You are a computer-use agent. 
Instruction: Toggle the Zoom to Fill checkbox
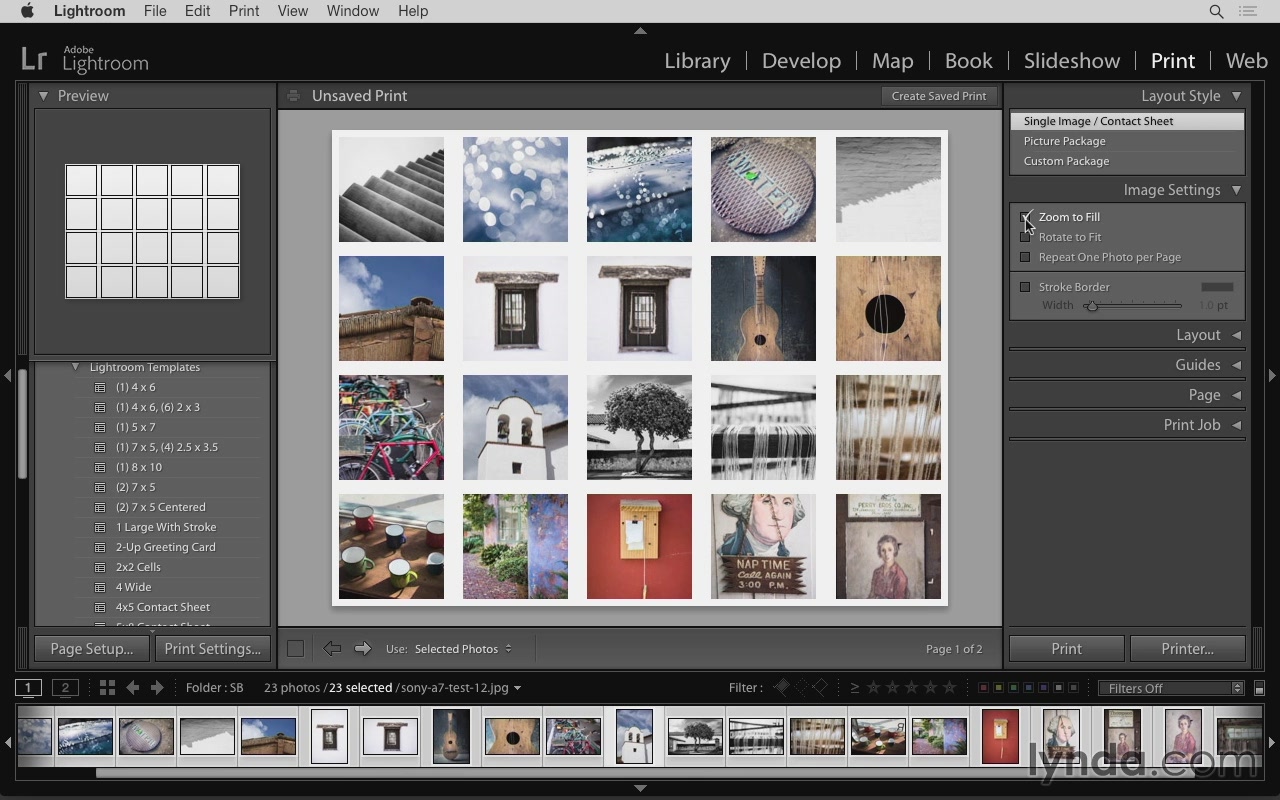pos(1025,217)
